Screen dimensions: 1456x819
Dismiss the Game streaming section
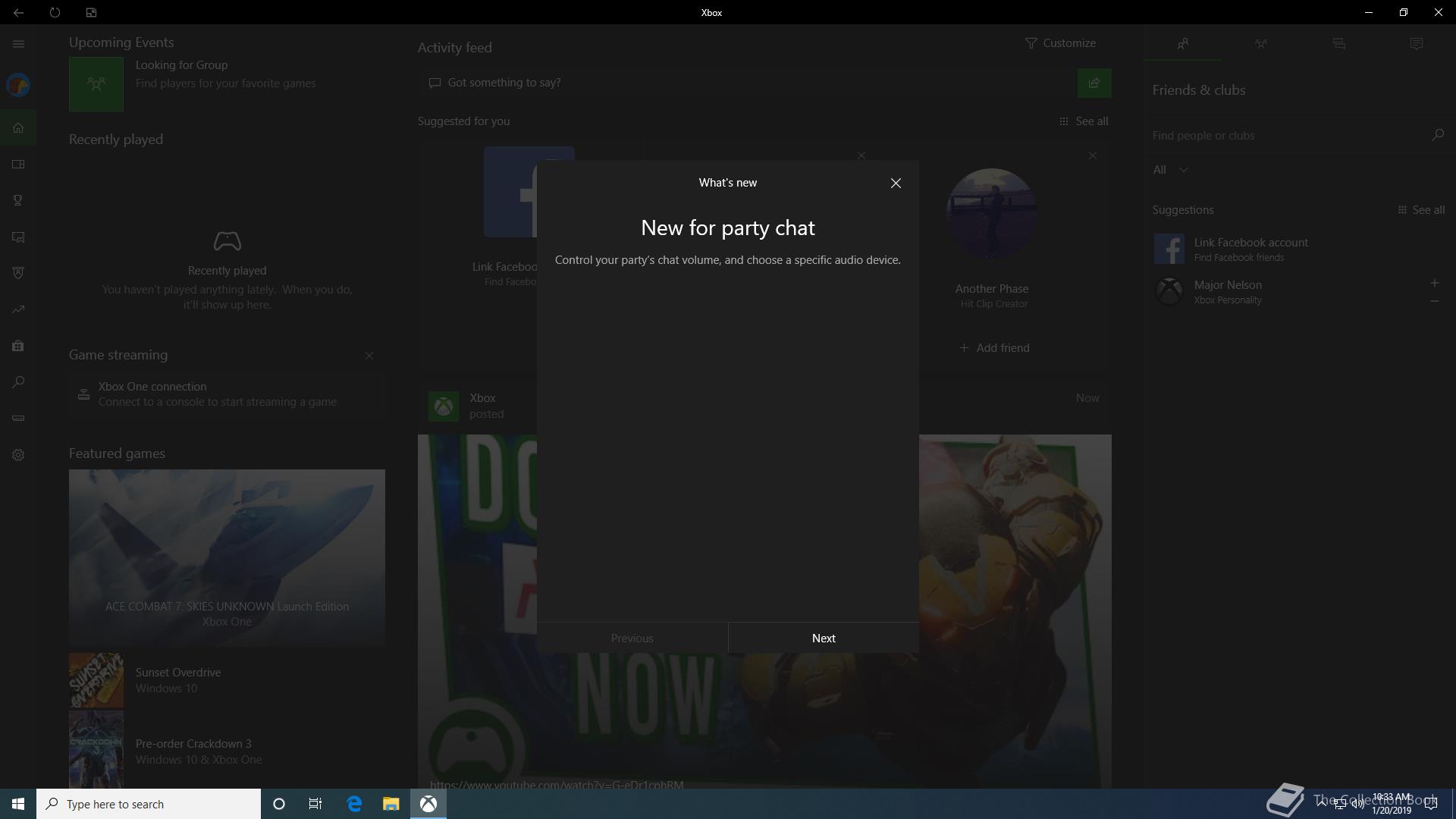point(369,356)
